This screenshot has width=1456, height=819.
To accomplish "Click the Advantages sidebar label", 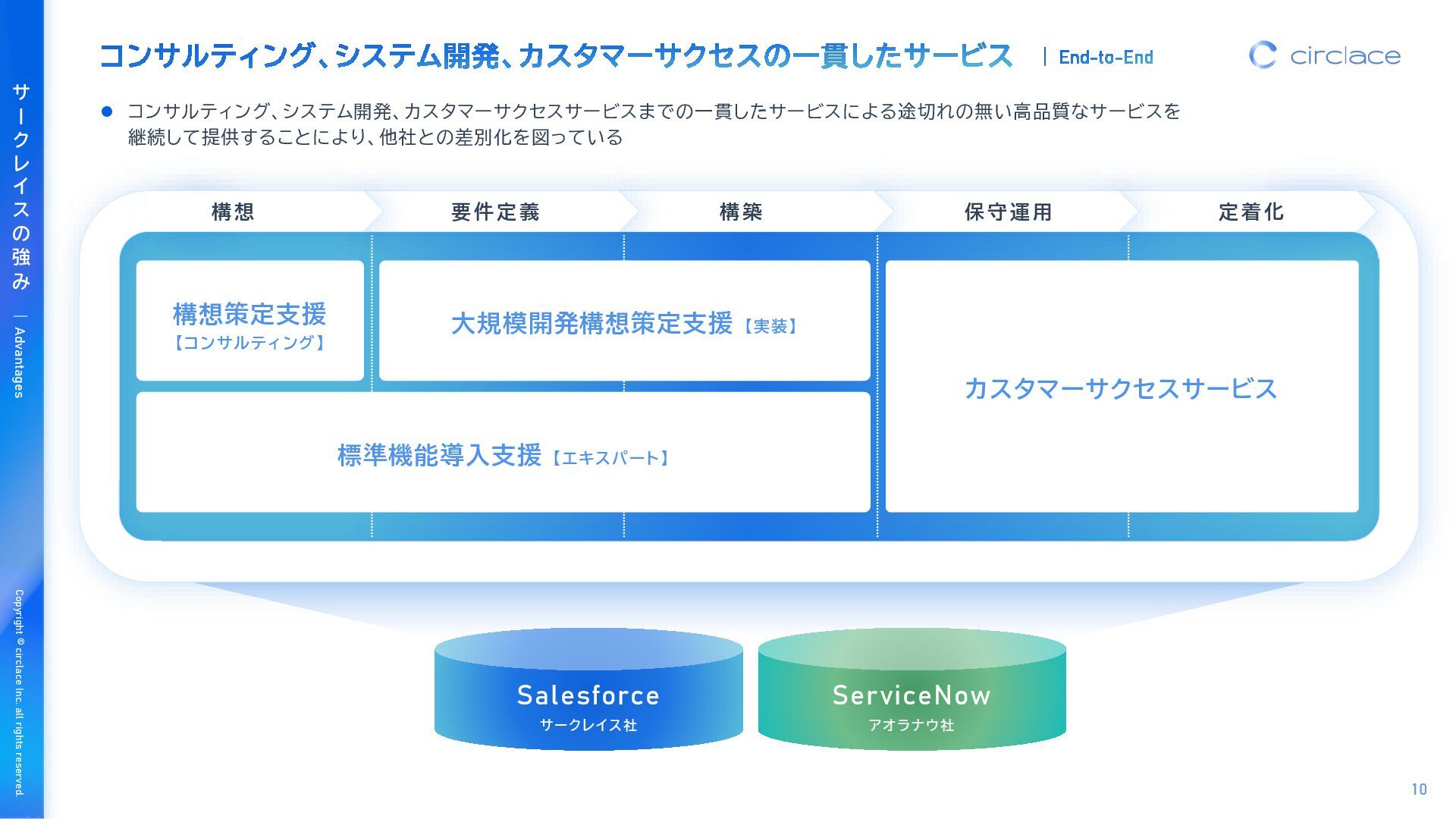I will [x=20, y=362].
